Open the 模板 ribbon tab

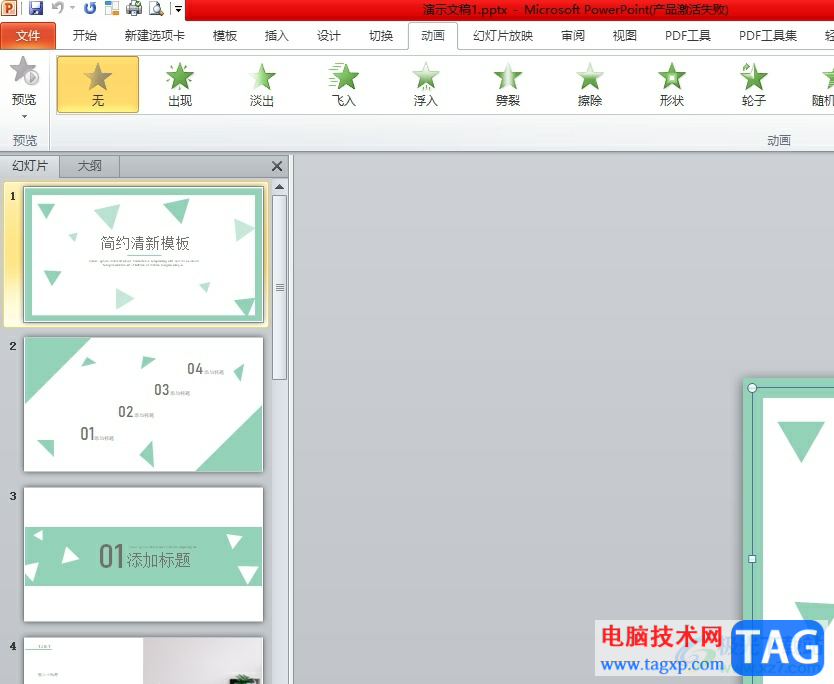click(224, 36)
